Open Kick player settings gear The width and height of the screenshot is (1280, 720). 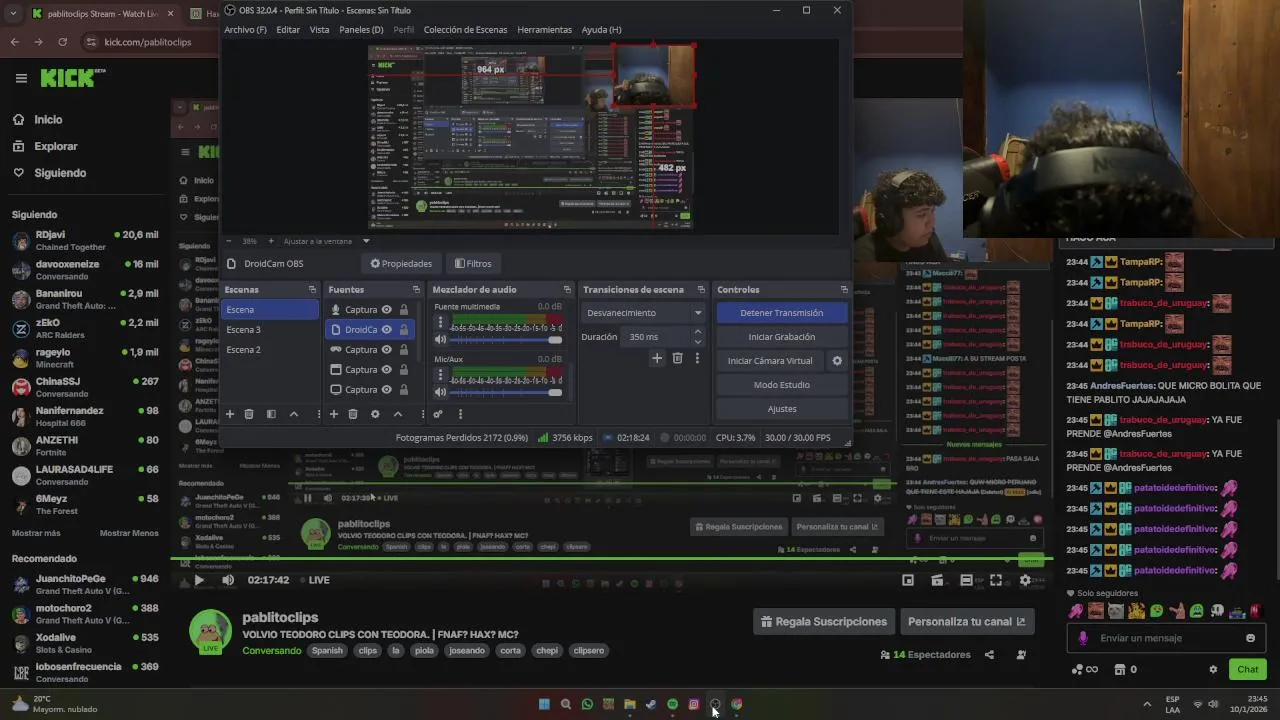click(1025, 580)
